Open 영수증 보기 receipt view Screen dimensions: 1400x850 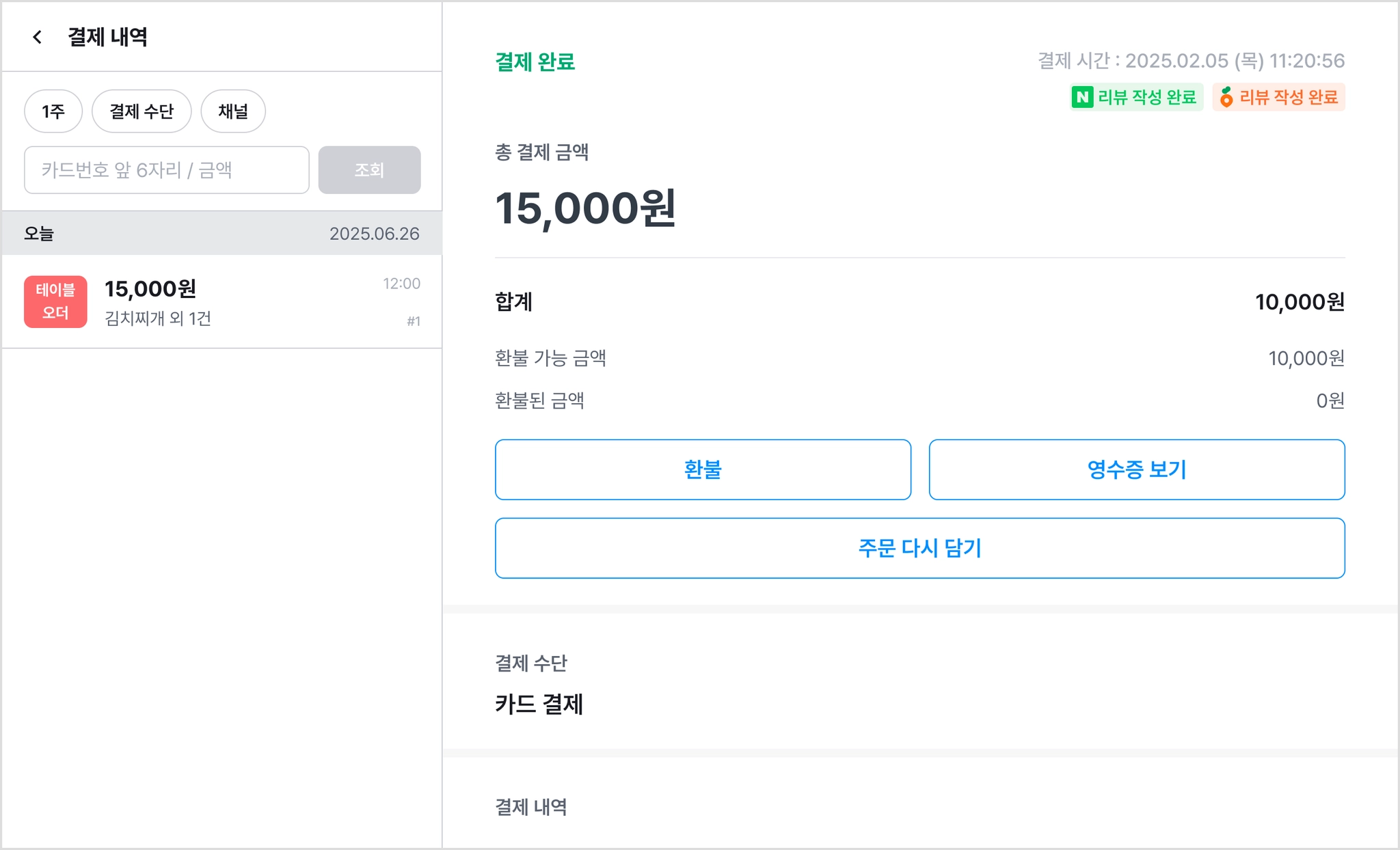pyautogui.click(x=1136, y=469)
